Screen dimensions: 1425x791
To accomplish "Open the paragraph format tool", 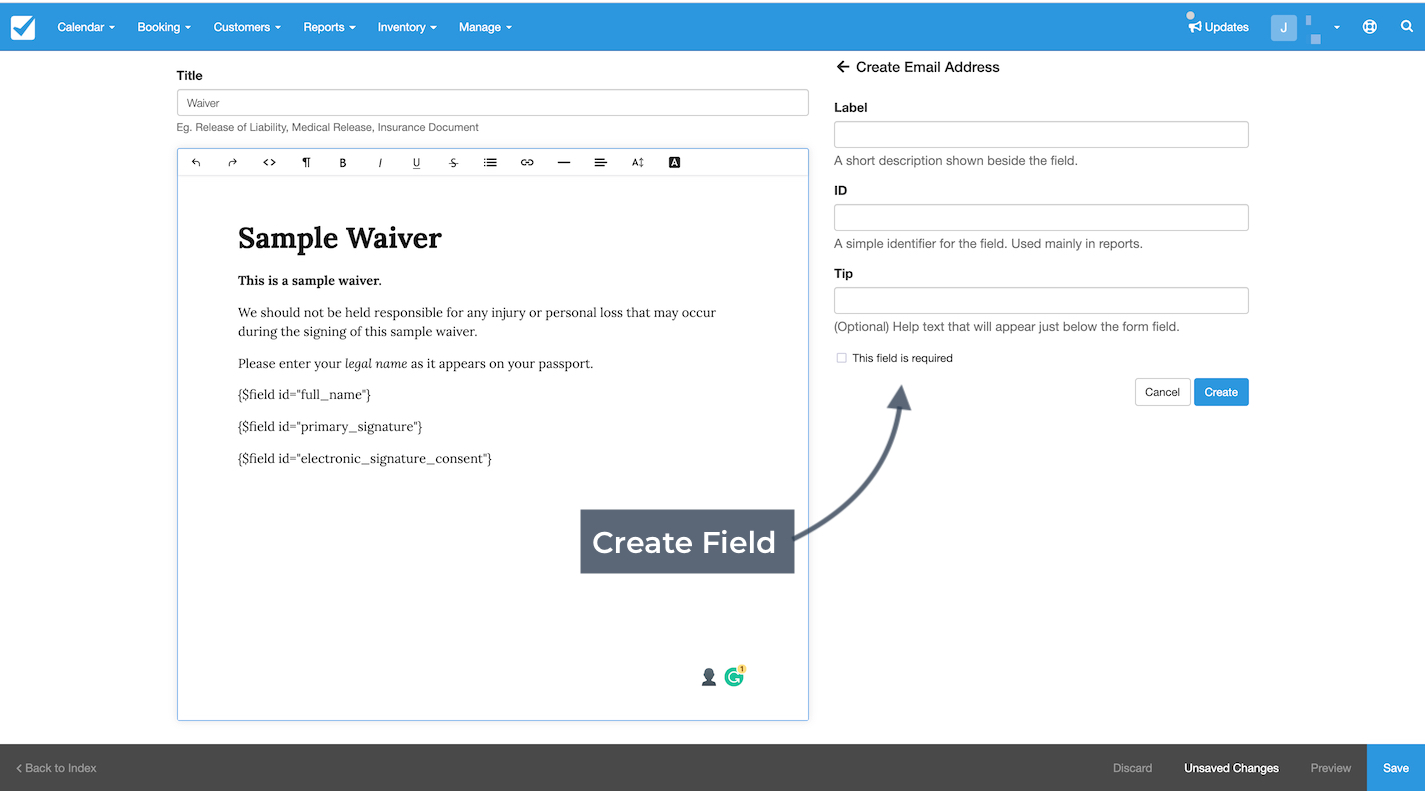I will 306,162.
